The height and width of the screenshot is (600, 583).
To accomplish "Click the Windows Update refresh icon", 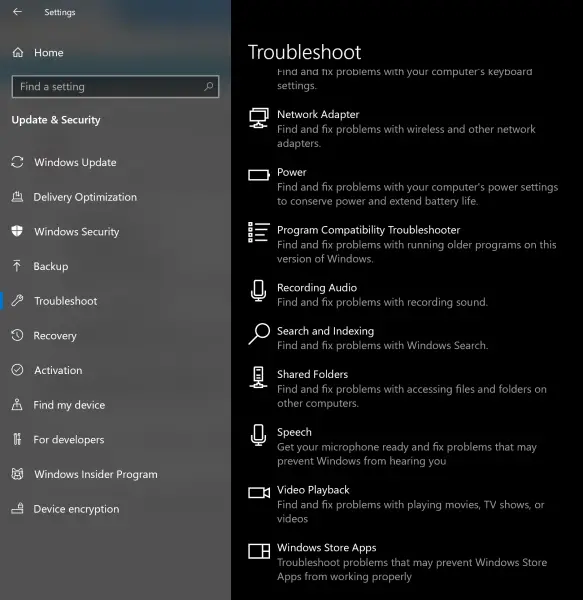I will [x=17, y=162].
